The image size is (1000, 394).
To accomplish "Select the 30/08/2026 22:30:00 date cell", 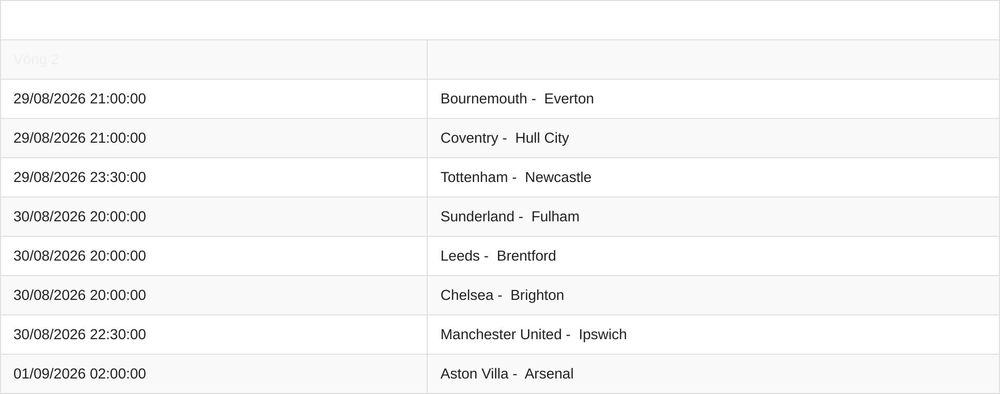I will (x=214, y=335).
